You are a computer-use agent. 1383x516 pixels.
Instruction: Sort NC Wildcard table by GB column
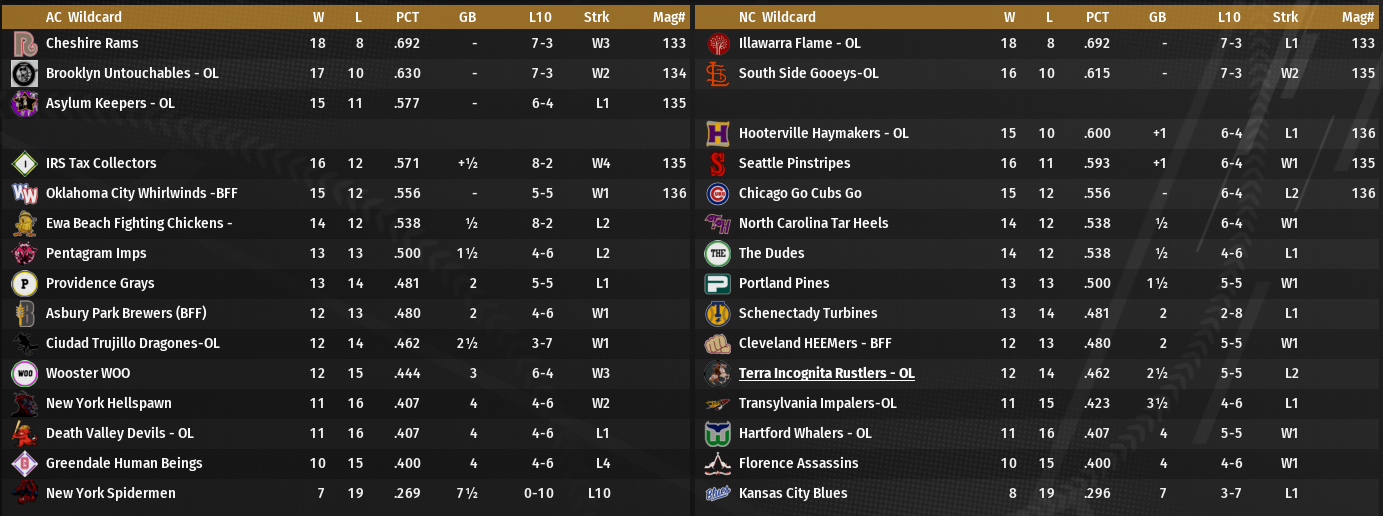1158,17
